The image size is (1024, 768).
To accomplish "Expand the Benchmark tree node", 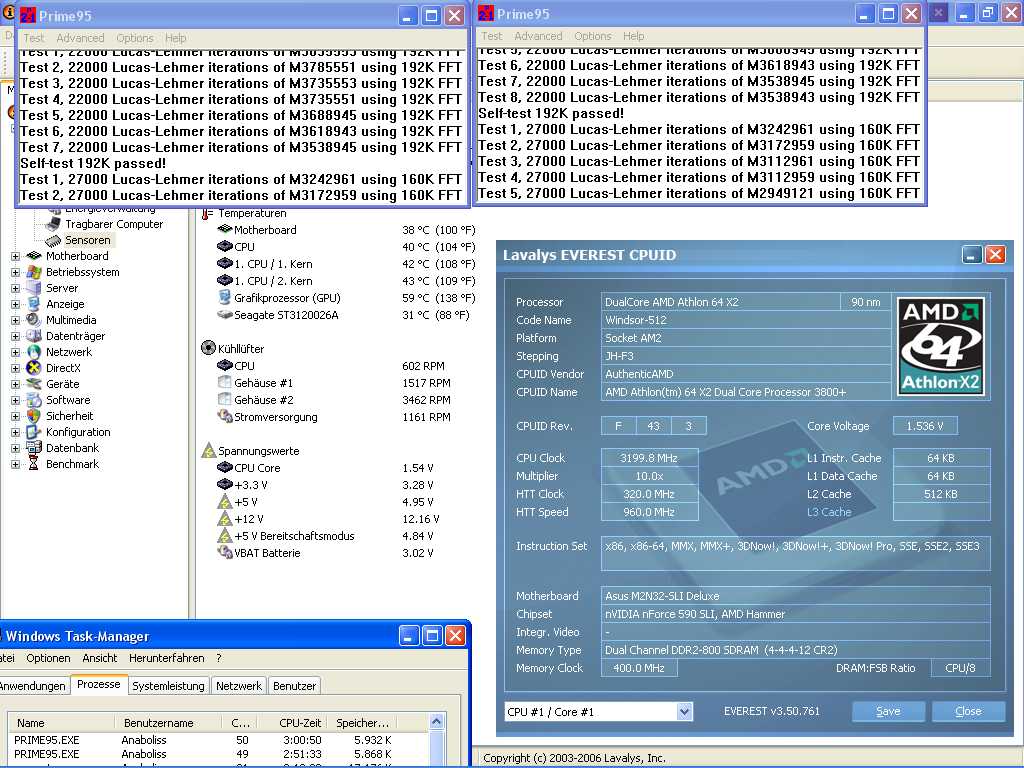I will point(15,464).
